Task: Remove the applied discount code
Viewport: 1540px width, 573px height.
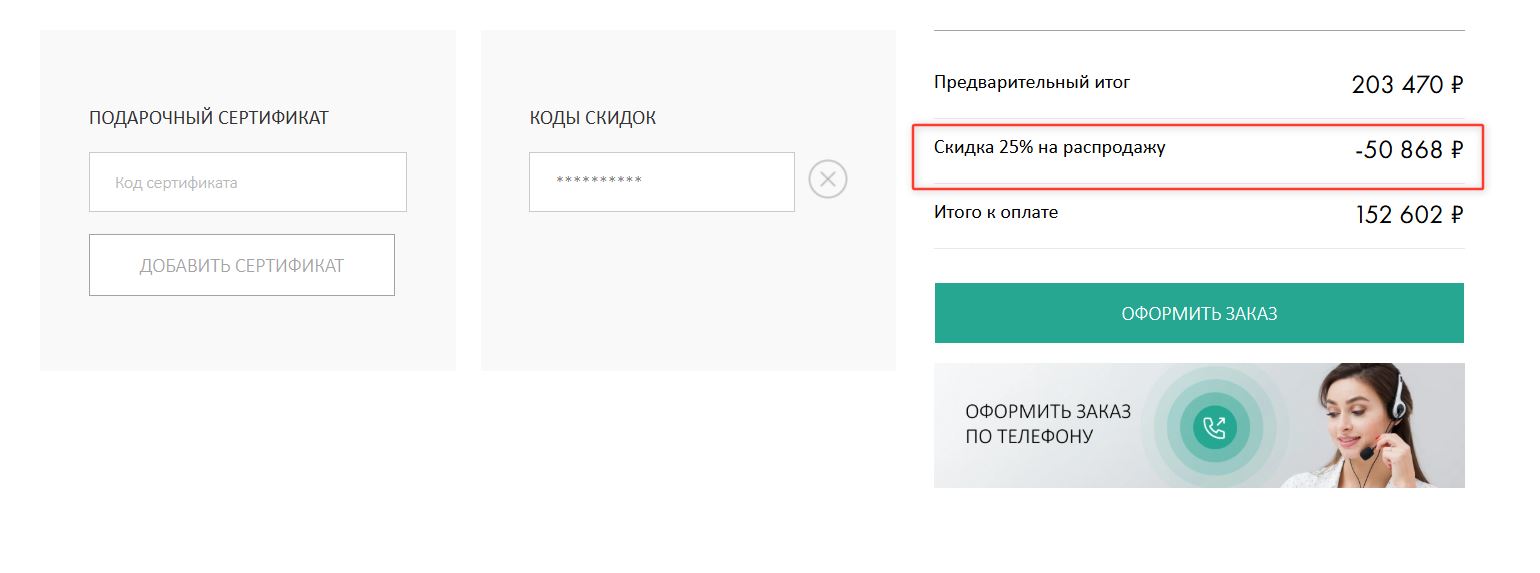Action: [827, 180]
